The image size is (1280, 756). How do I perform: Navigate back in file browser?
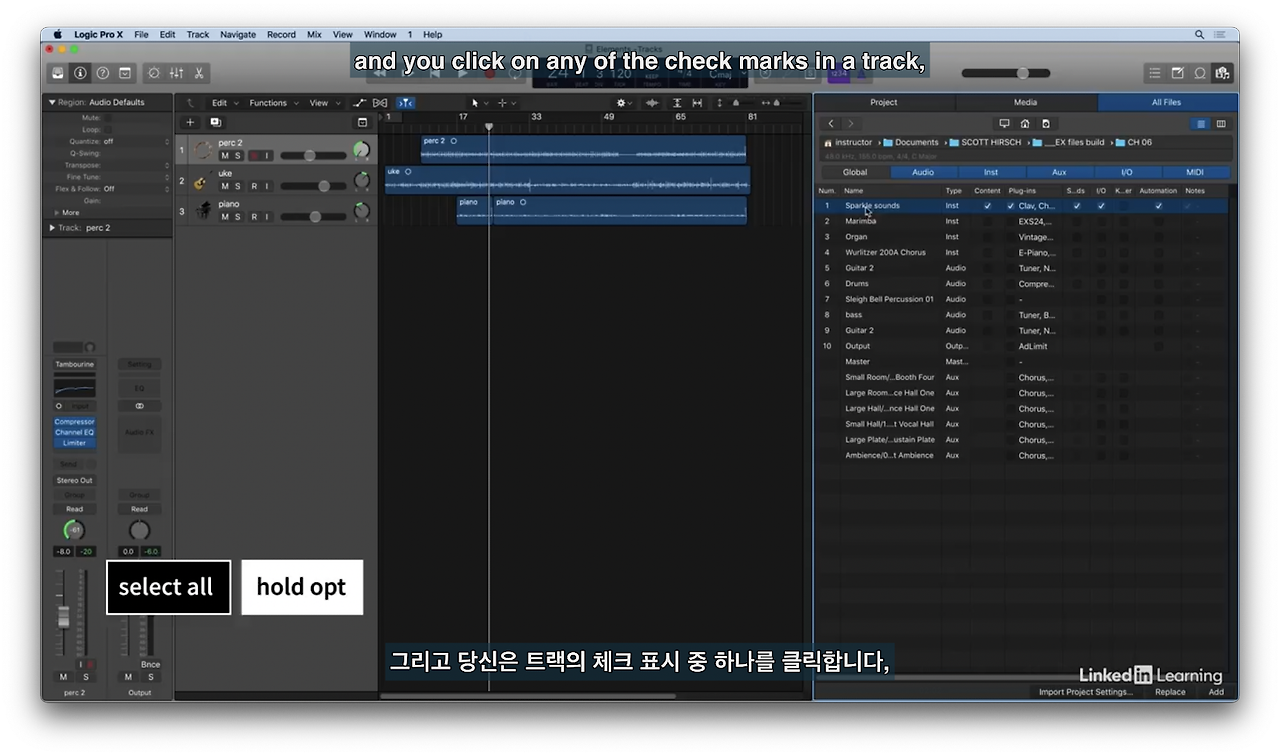pos(831,124)
